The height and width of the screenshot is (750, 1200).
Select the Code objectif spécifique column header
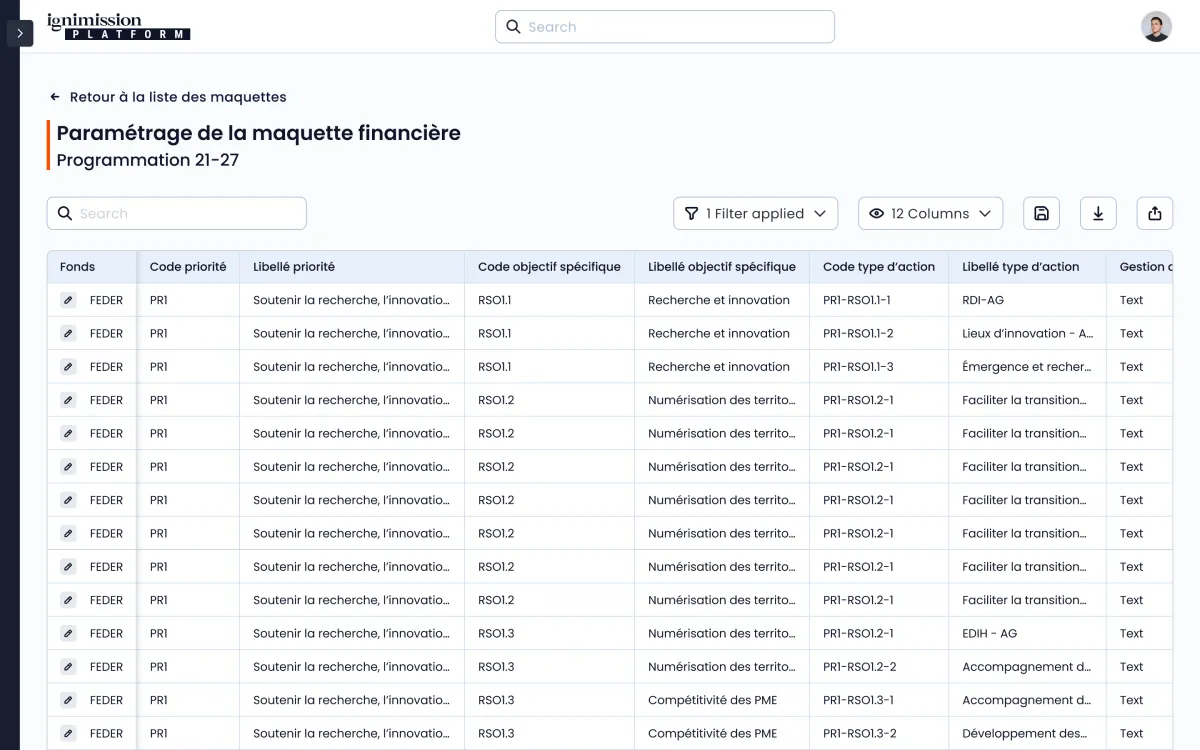pos(549,267)
